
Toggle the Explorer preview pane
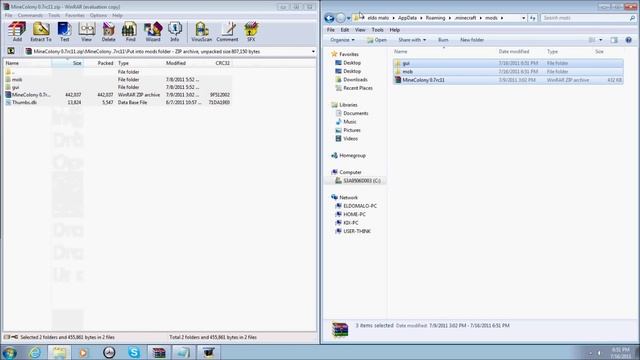(614, 40)
